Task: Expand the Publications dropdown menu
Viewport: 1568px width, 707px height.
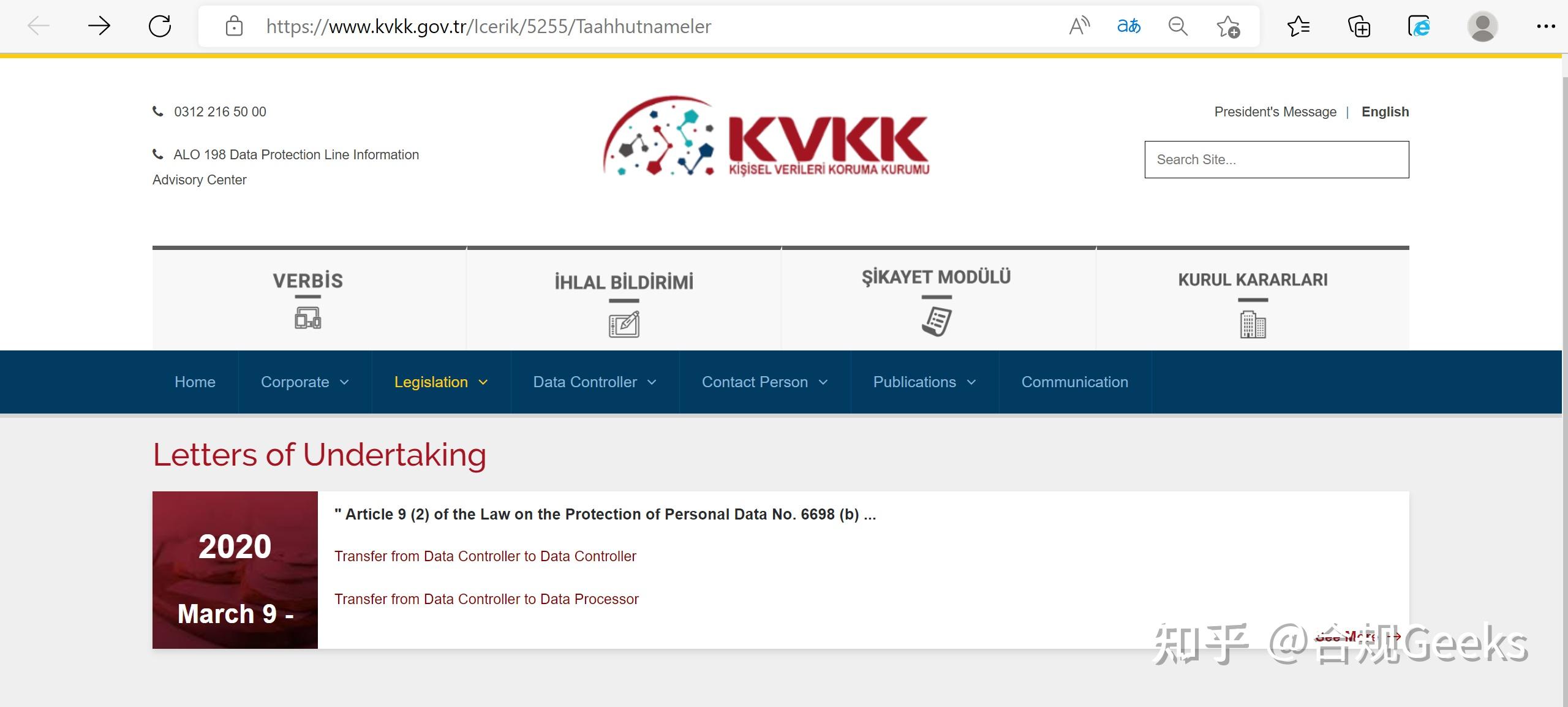Action: click(924, 382)
